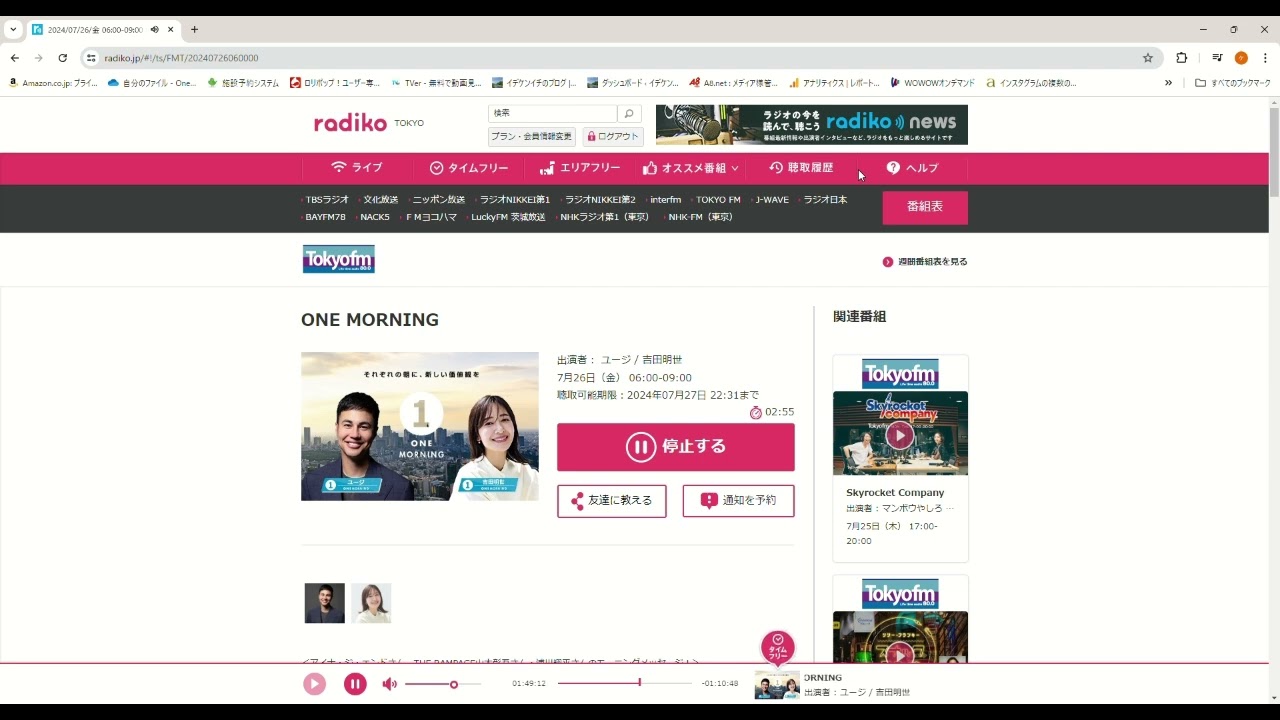Click the 番組表 program guide button
1280x720 pixels.
pyautogui.click(x=924, y=207)
